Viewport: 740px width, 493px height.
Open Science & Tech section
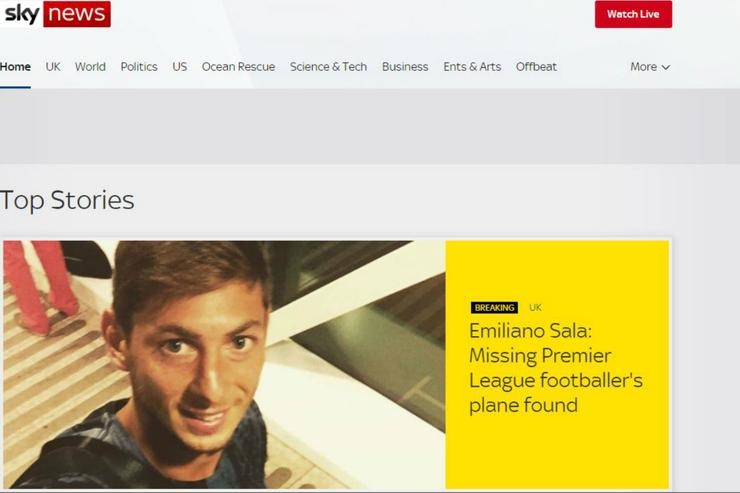pyautogui.click(x=328, y=67)
